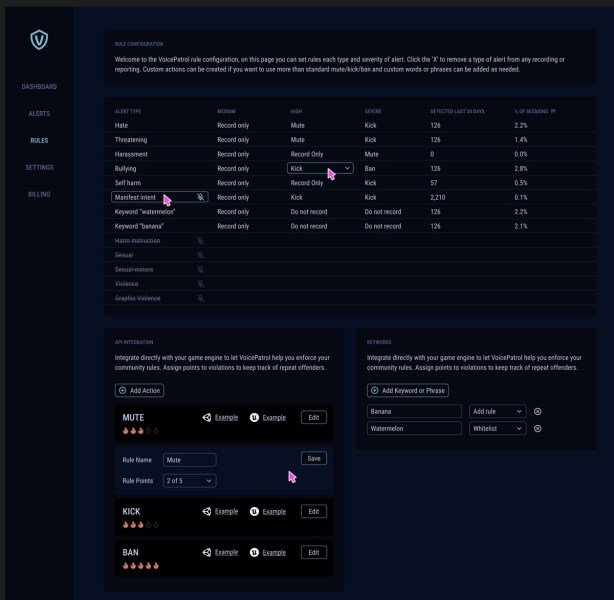
Task: Navigate to Billing
Action: (x=39, y=195)
